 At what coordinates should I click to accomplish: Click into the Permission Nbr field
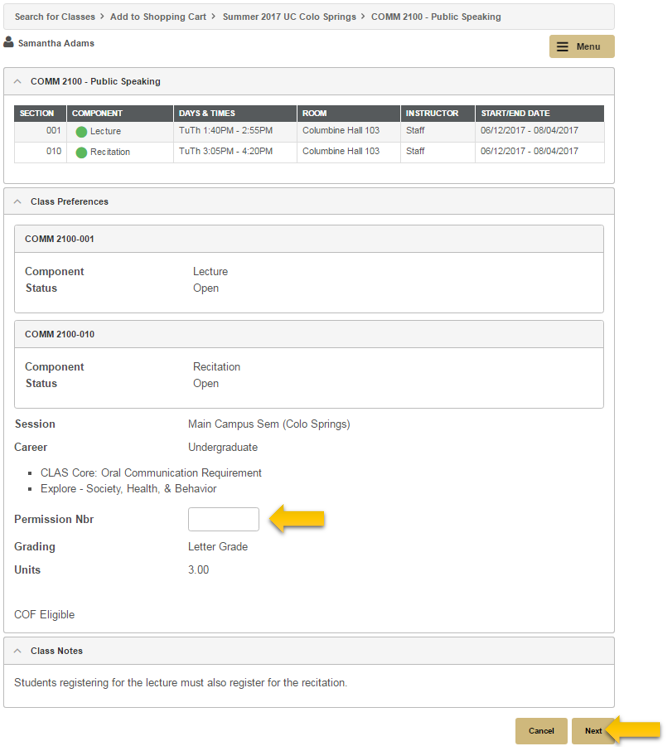coord(223,519)
